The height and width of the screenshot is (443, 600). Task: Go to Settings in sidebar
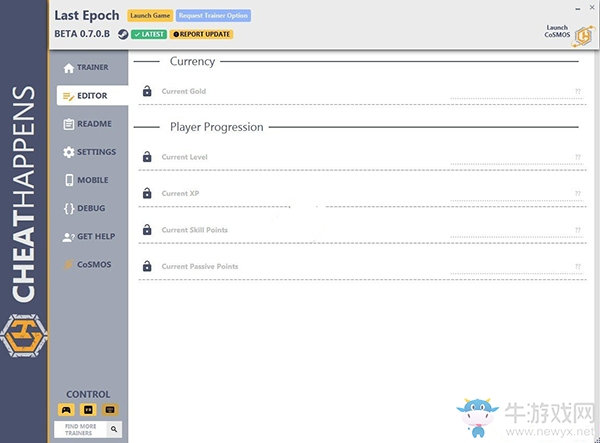coord(89,152)
